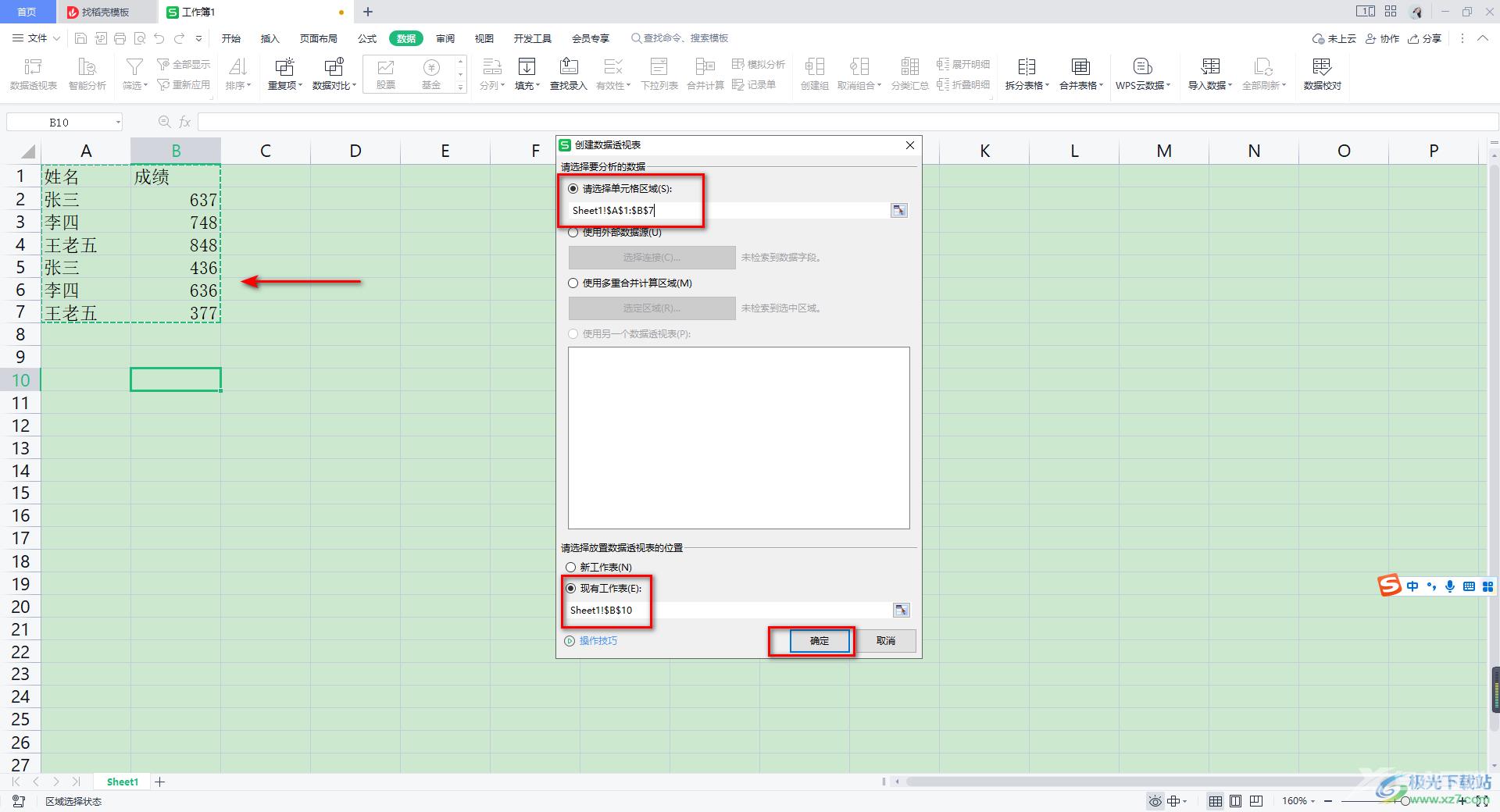Select 使用外部数据源 radio button

(x=573, y=232)
